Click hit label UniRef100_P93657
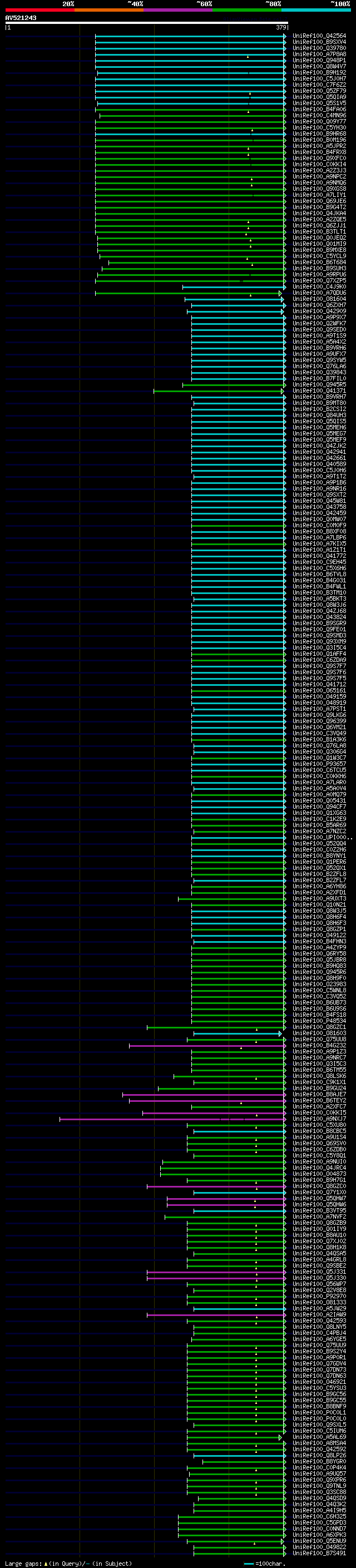The width and height of the screenshot is (356, 1568). coord(319,764)
